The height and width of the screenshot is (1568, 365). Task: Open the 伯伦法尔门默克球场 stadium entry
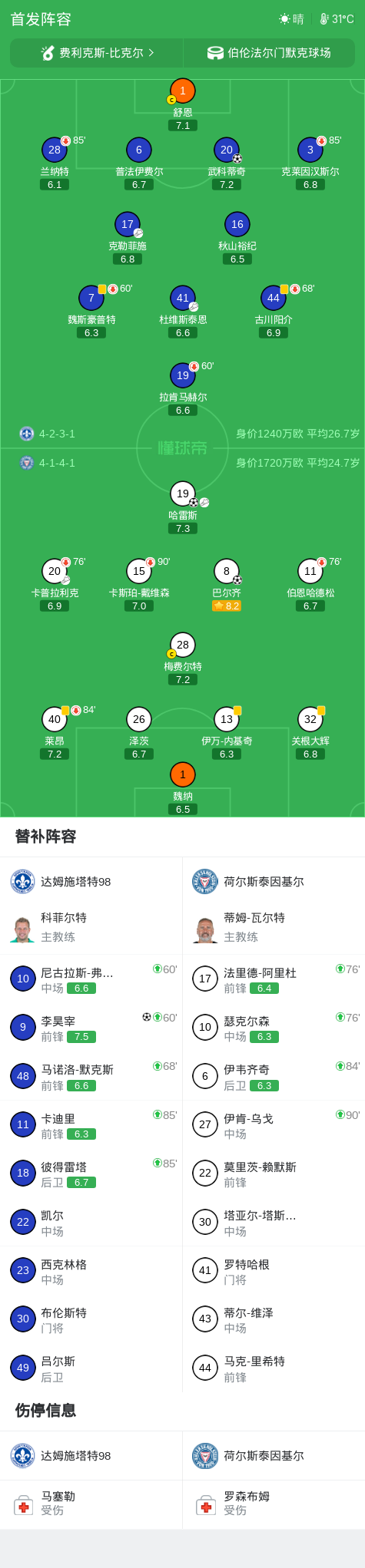click(269, 53)
